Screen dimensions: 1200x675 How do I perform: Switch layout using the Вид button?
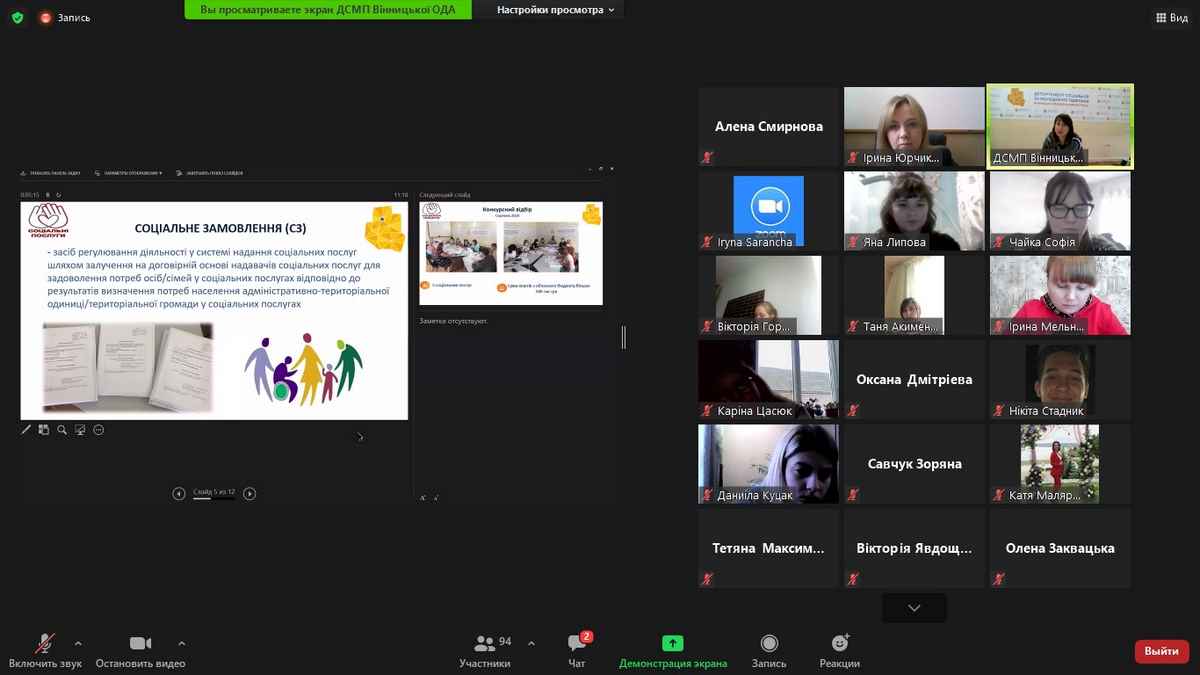coord(1172,18)
